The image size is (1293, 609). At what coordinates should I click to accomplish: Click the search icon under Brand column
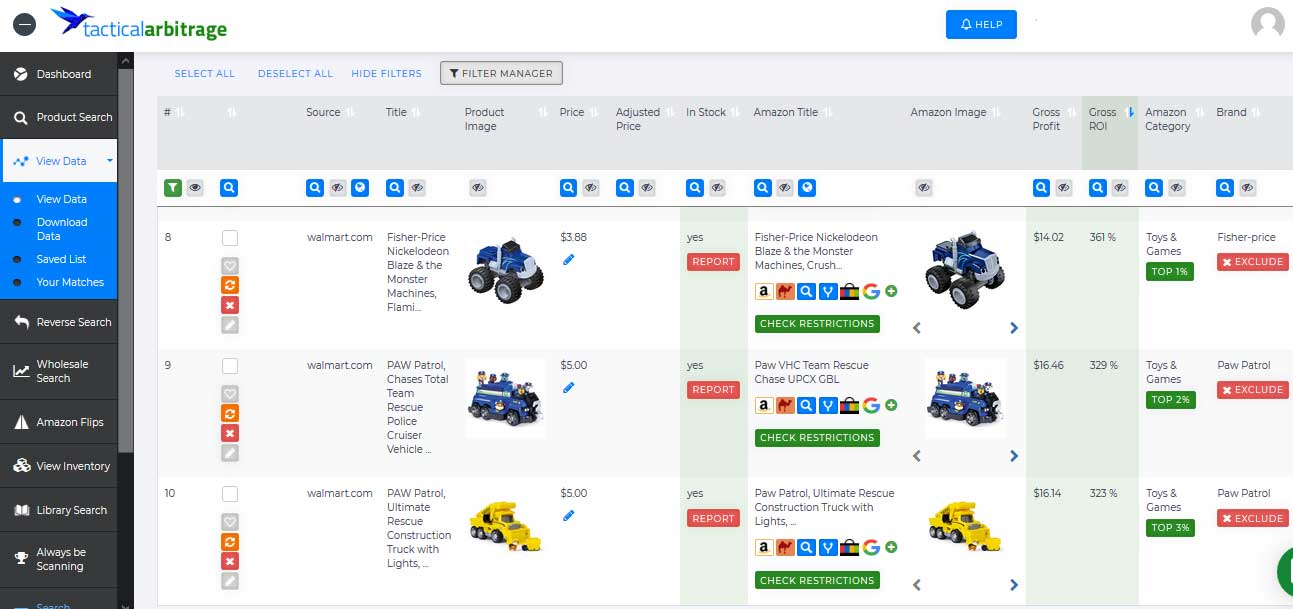click(1225, 187)
